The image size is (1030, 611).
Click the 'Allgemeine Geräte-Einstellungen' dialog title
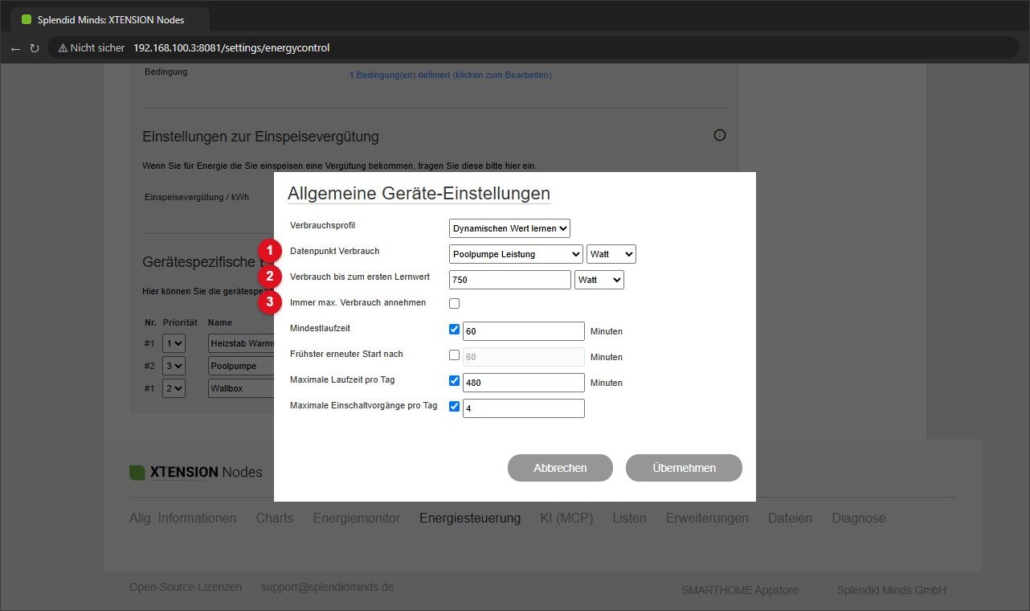pos(418,193)
